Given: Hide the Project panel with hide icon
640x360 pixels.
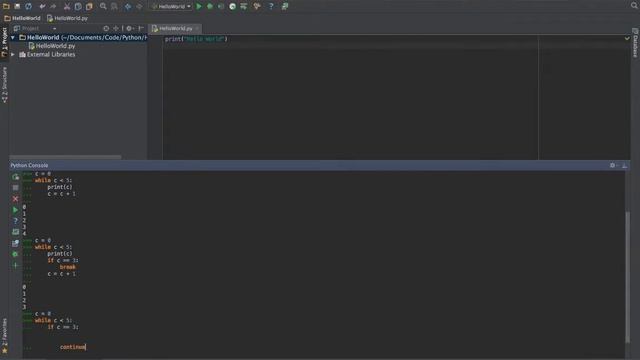Looking at the screenshot, I should 141,28.
